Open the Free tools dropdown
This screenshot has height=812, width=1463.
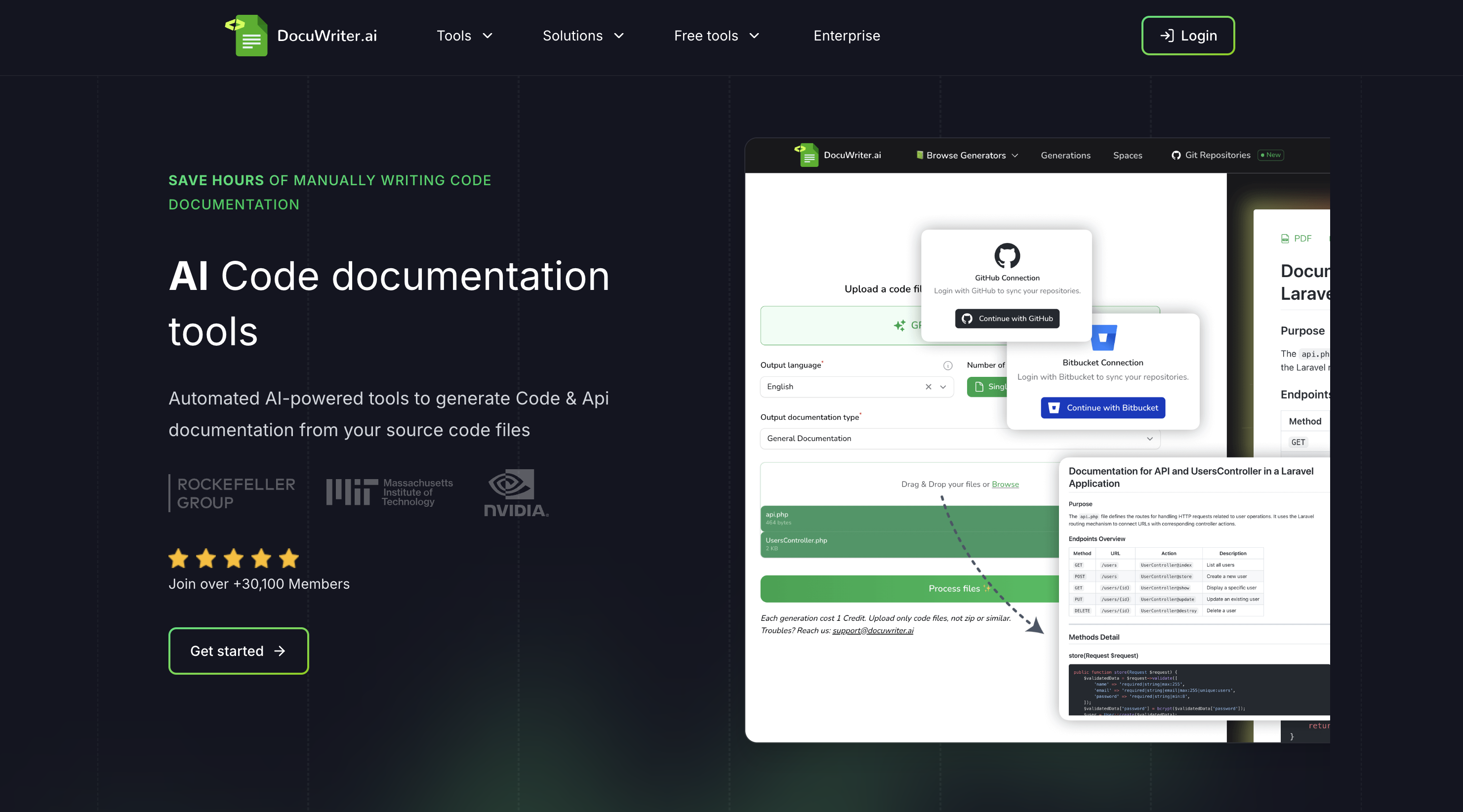point(716,36)
